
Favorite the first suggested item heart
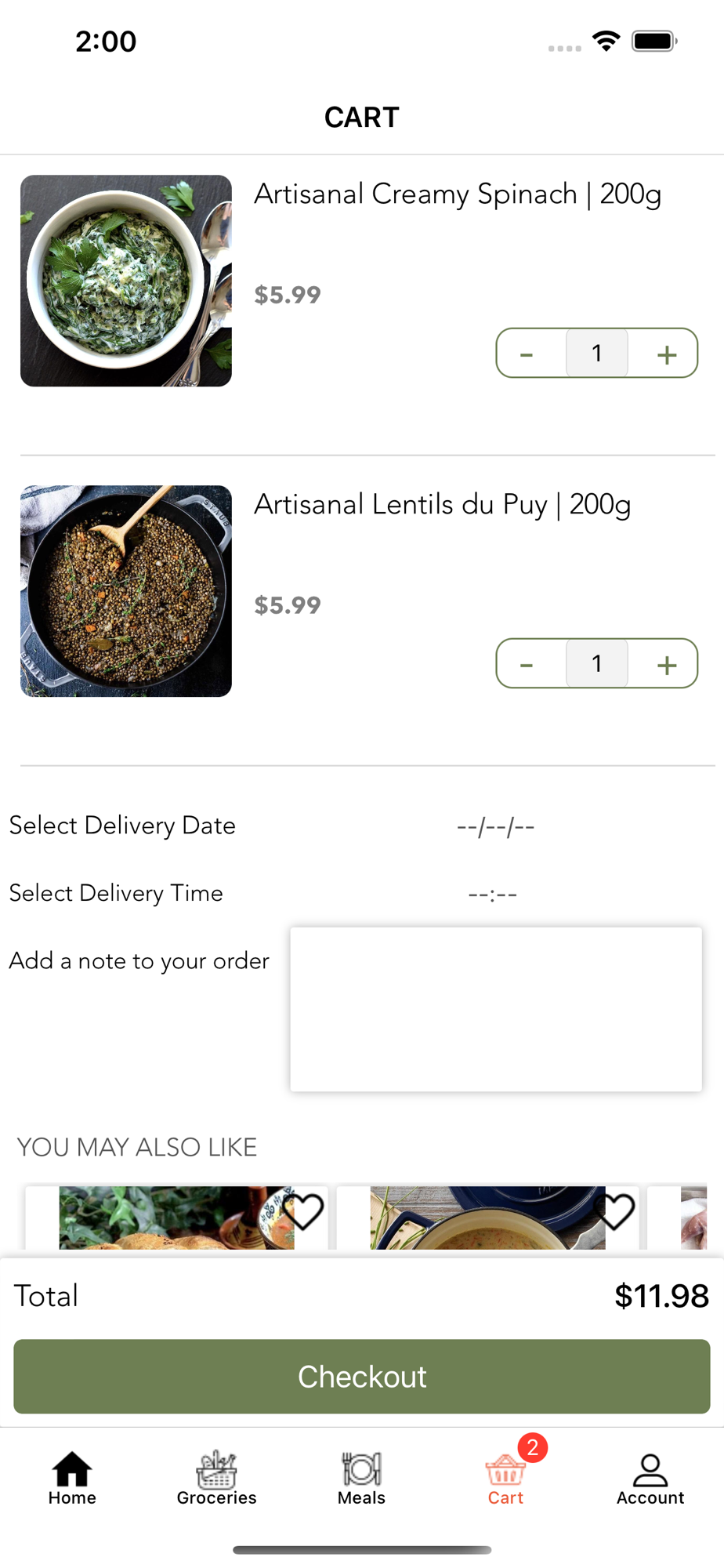[303, 1211]
